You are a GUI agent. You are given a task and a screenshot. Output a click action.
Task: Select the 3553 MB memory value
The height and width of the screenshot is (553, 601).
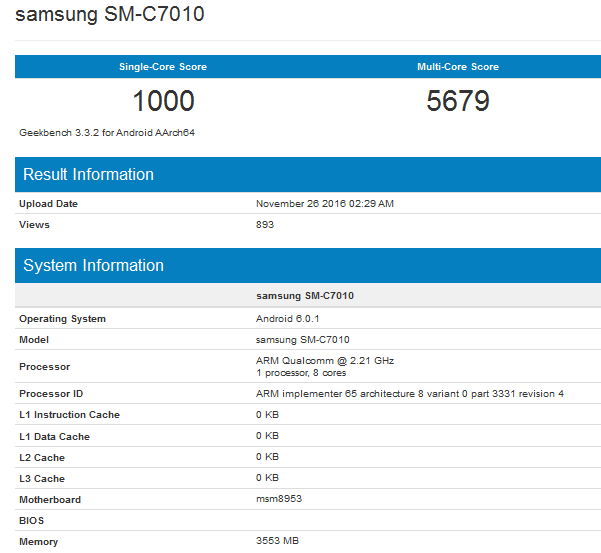(278, 541)
